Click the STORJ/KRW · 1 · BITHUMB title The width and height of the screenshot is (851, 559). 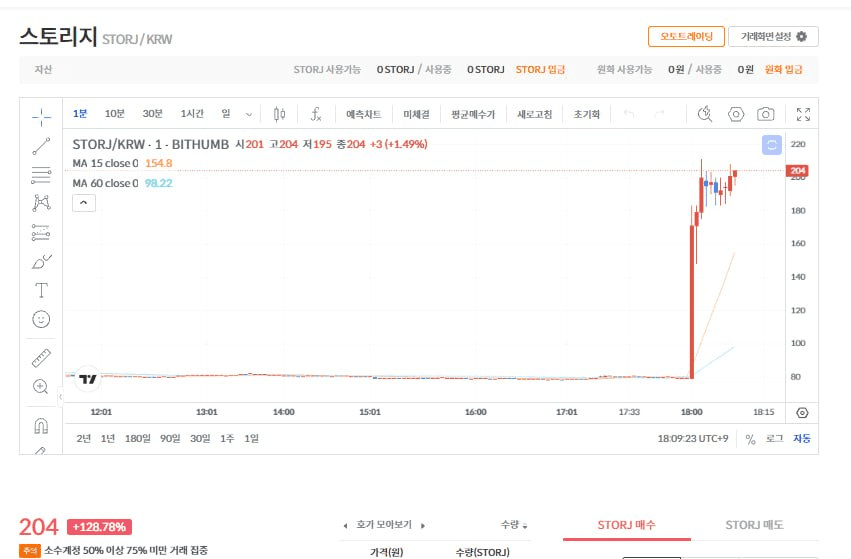pyautogui.click(x=150, y=144)
